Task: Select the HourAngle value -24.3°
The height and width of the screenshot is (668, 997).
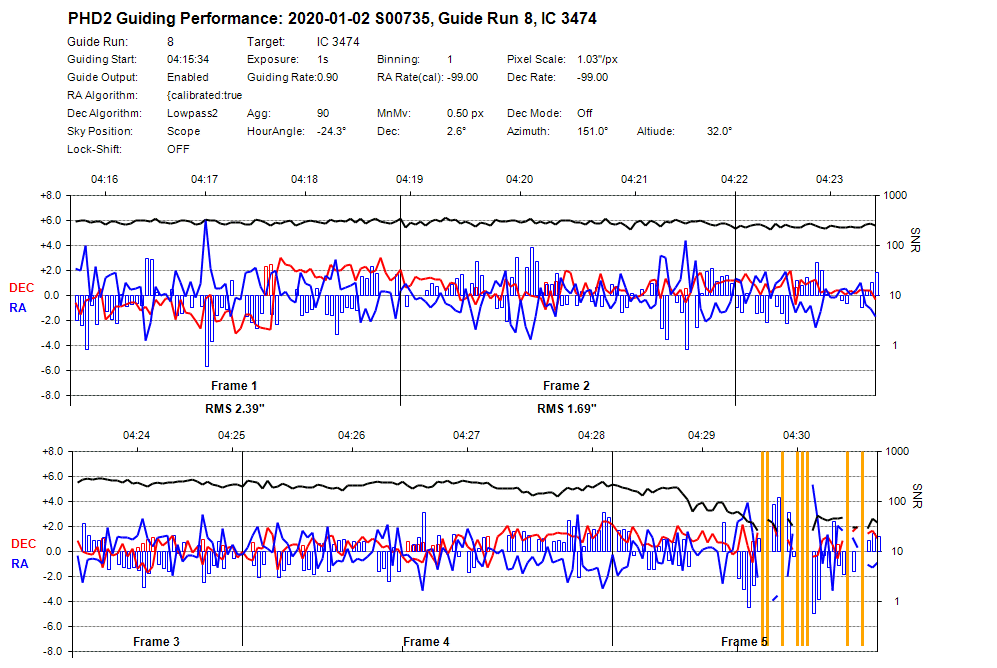Action: [x=331, y=131]
